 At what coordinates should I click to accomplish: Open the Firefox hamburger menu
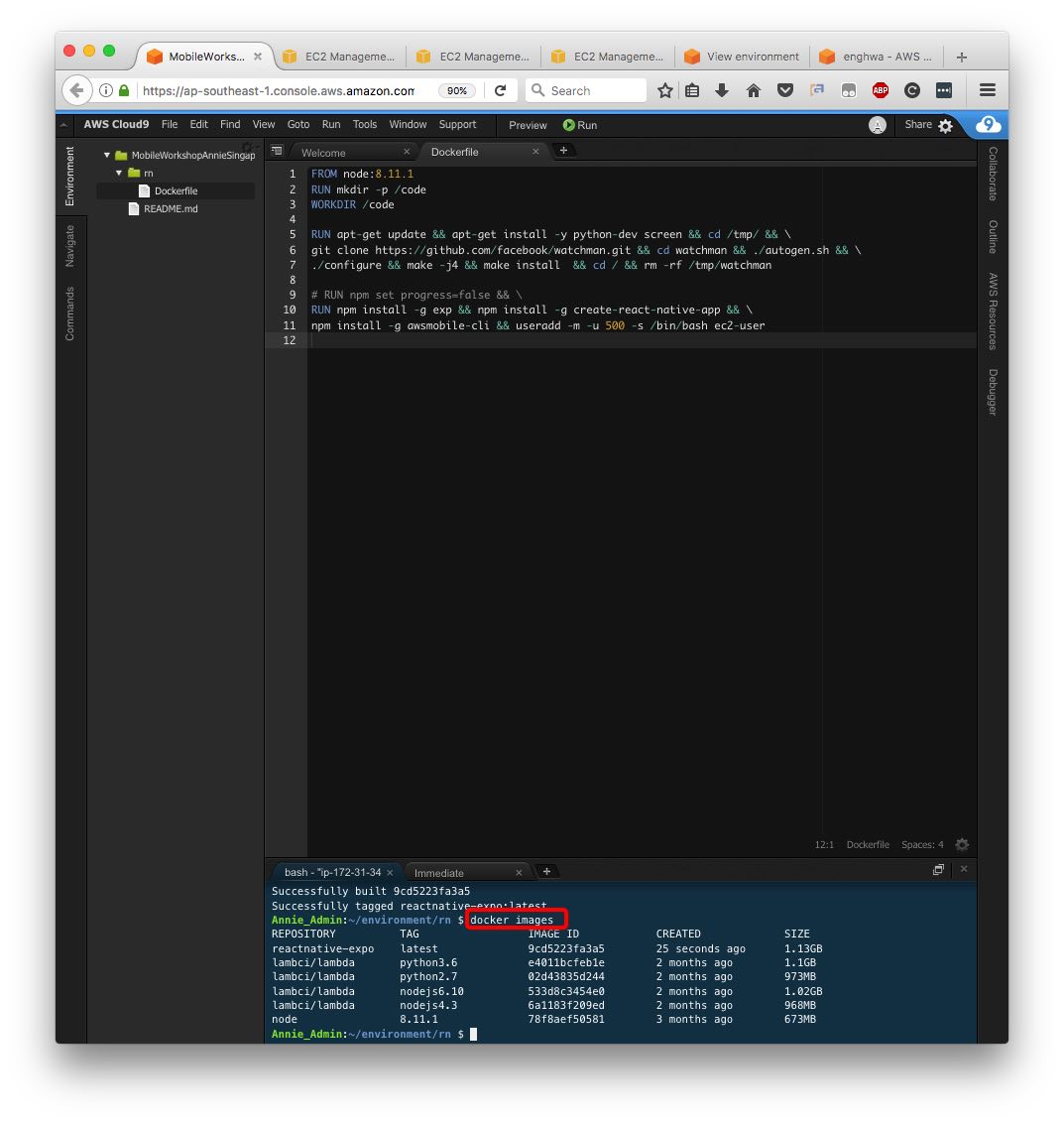pyautogui.click(x=988, y=90)
